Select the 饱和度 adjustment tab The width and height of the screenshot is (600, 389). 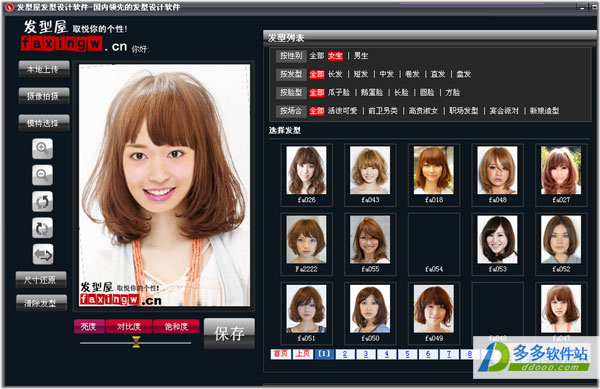click(176, 326)
